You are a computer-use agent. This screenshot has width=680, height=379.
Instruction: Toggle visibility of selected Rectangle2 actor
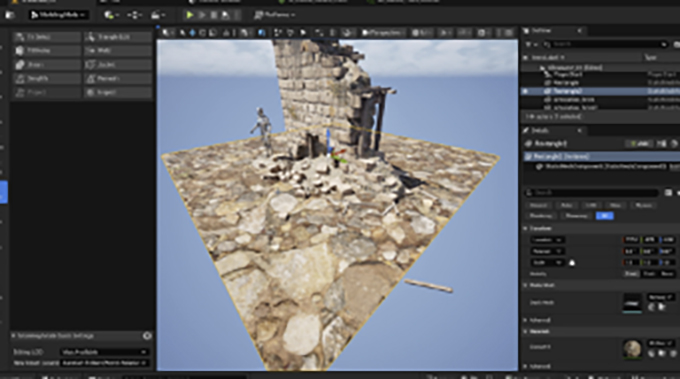[525, 91]
